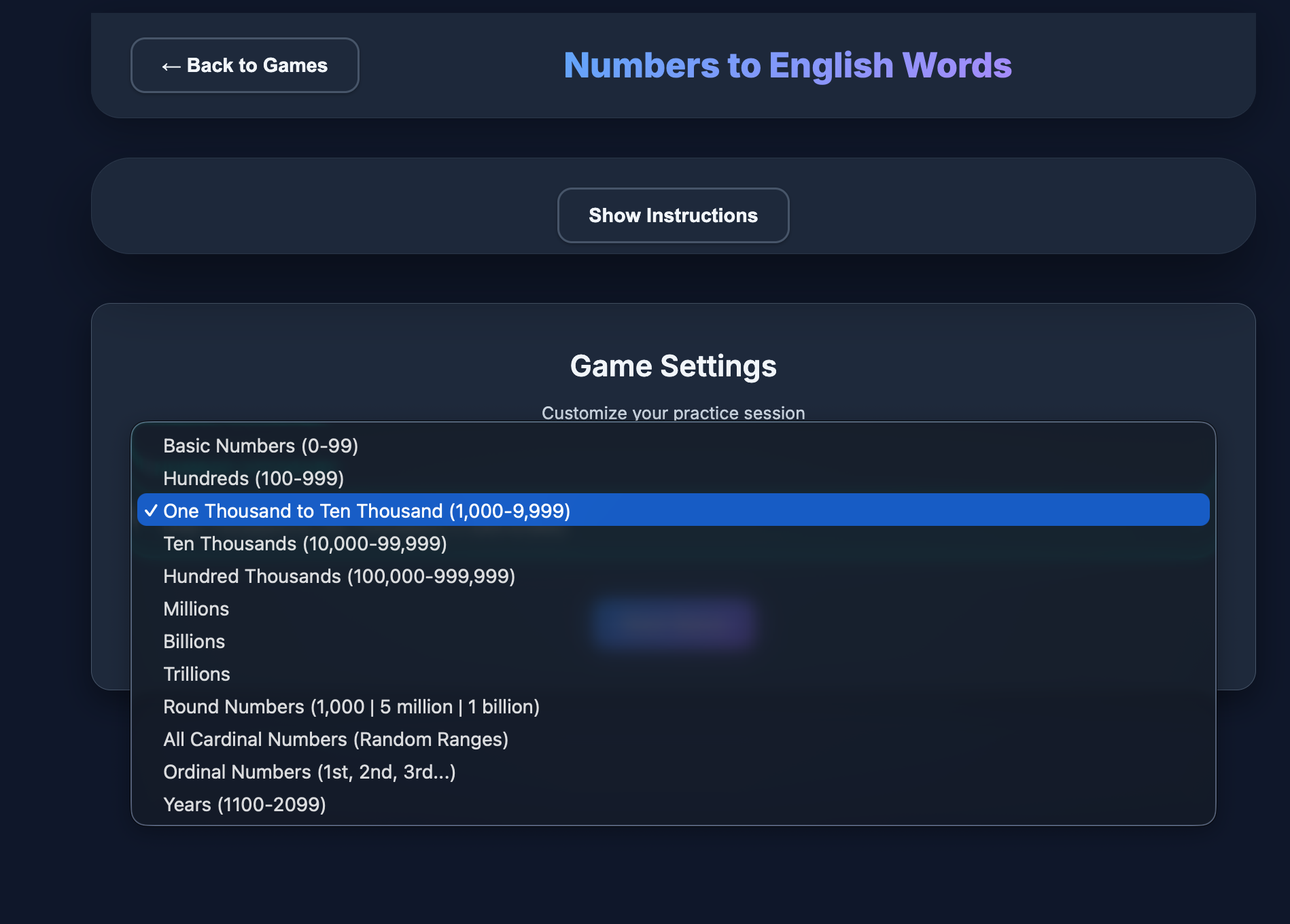Choose All Cardinal Numbers (Random Ranges)
This screenshot has height=924, width=1290.
point(336,739)
